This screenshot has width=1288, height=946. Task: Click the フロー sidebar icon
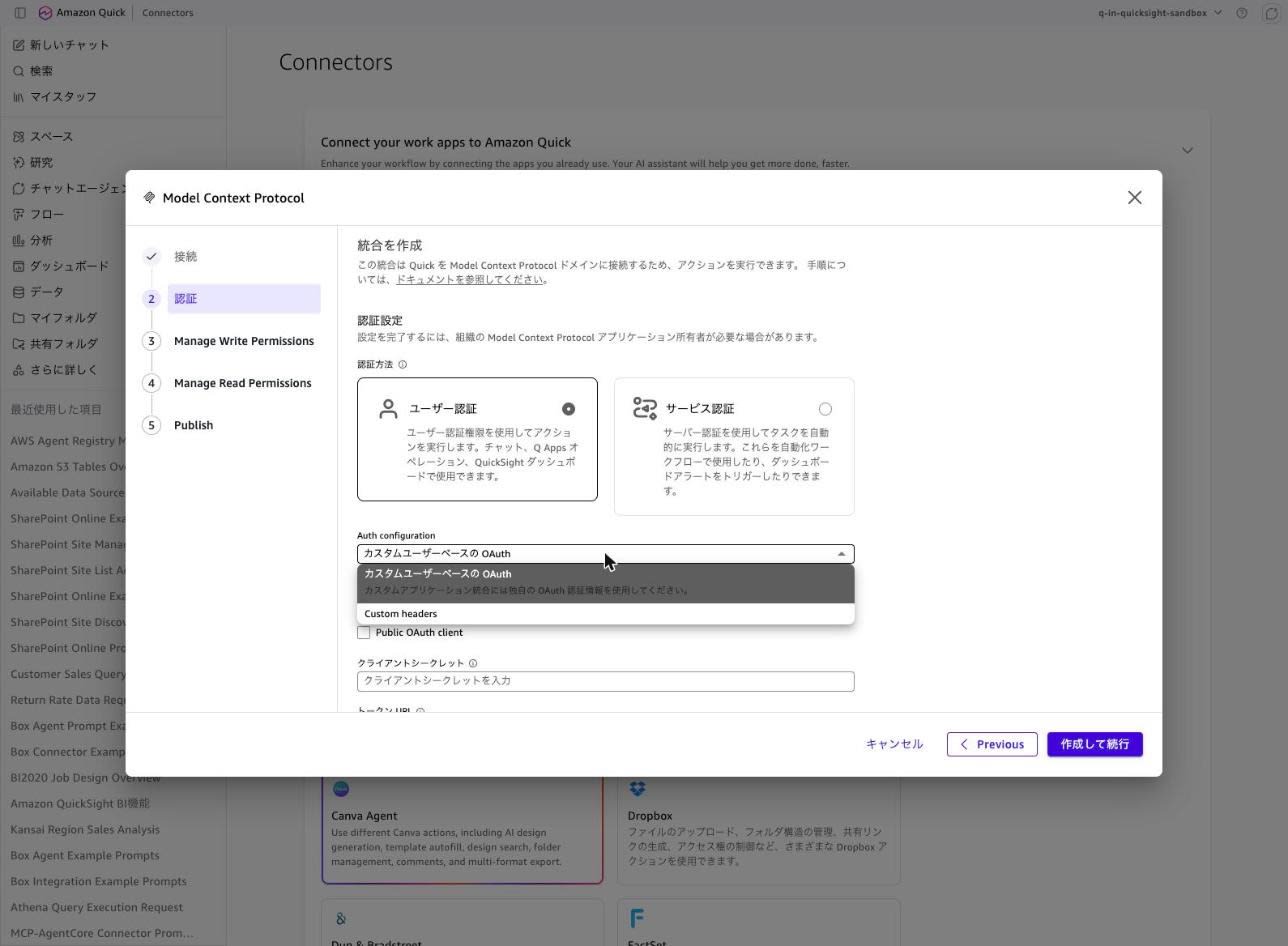18,214
